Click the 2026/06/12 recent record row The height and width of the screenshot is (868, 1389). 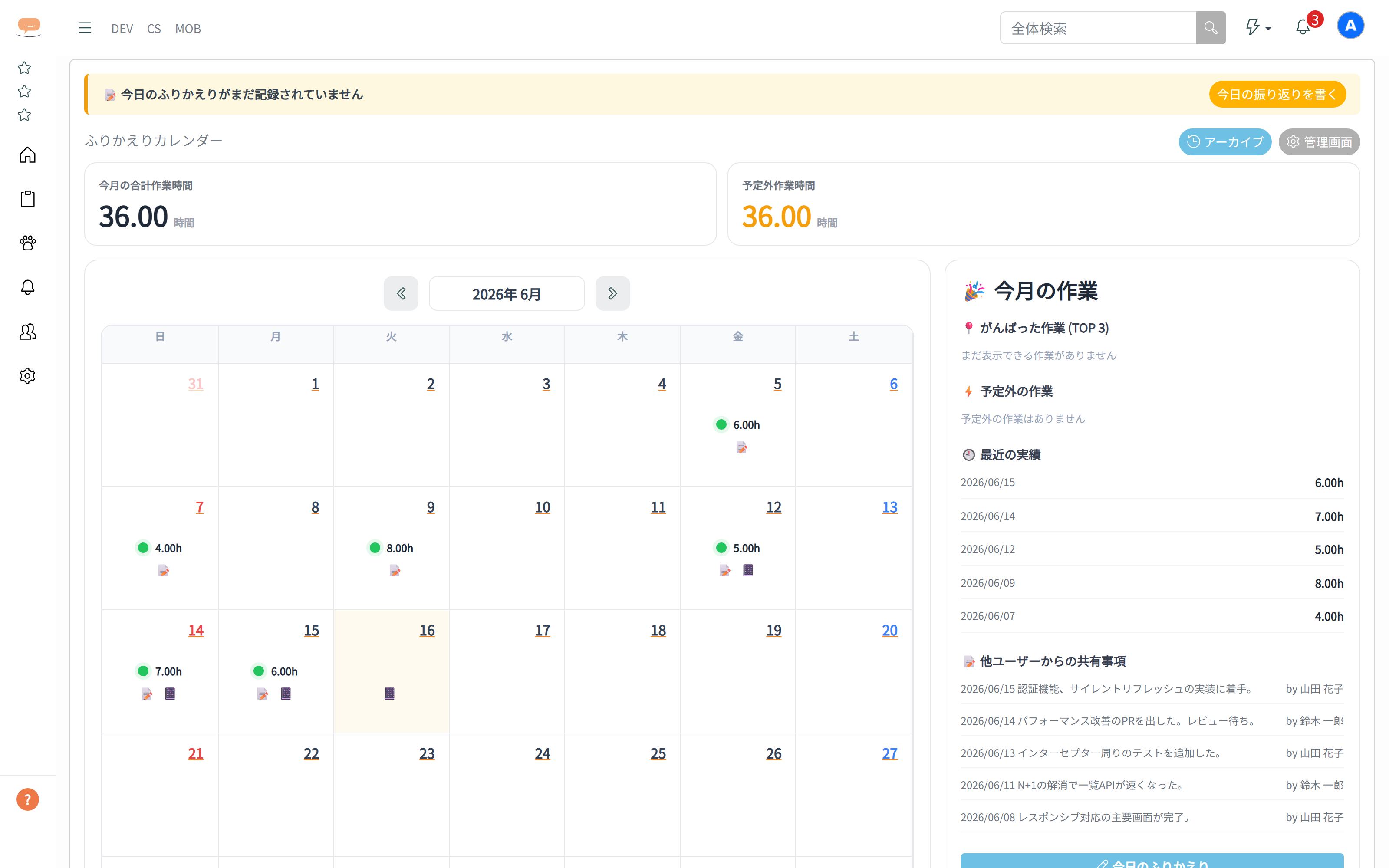click(x=1152, y=549)
